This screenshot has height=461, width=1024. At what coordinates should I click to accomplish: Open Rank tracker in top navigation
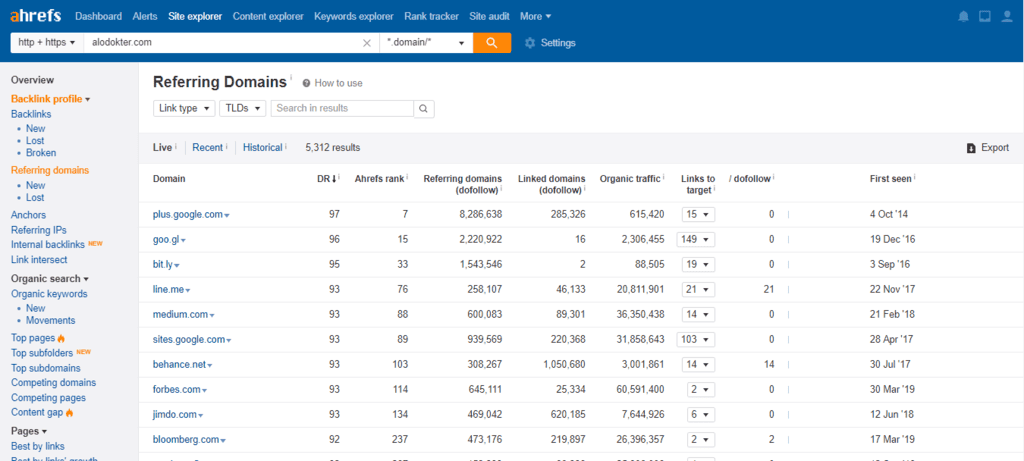pos(432,16)
